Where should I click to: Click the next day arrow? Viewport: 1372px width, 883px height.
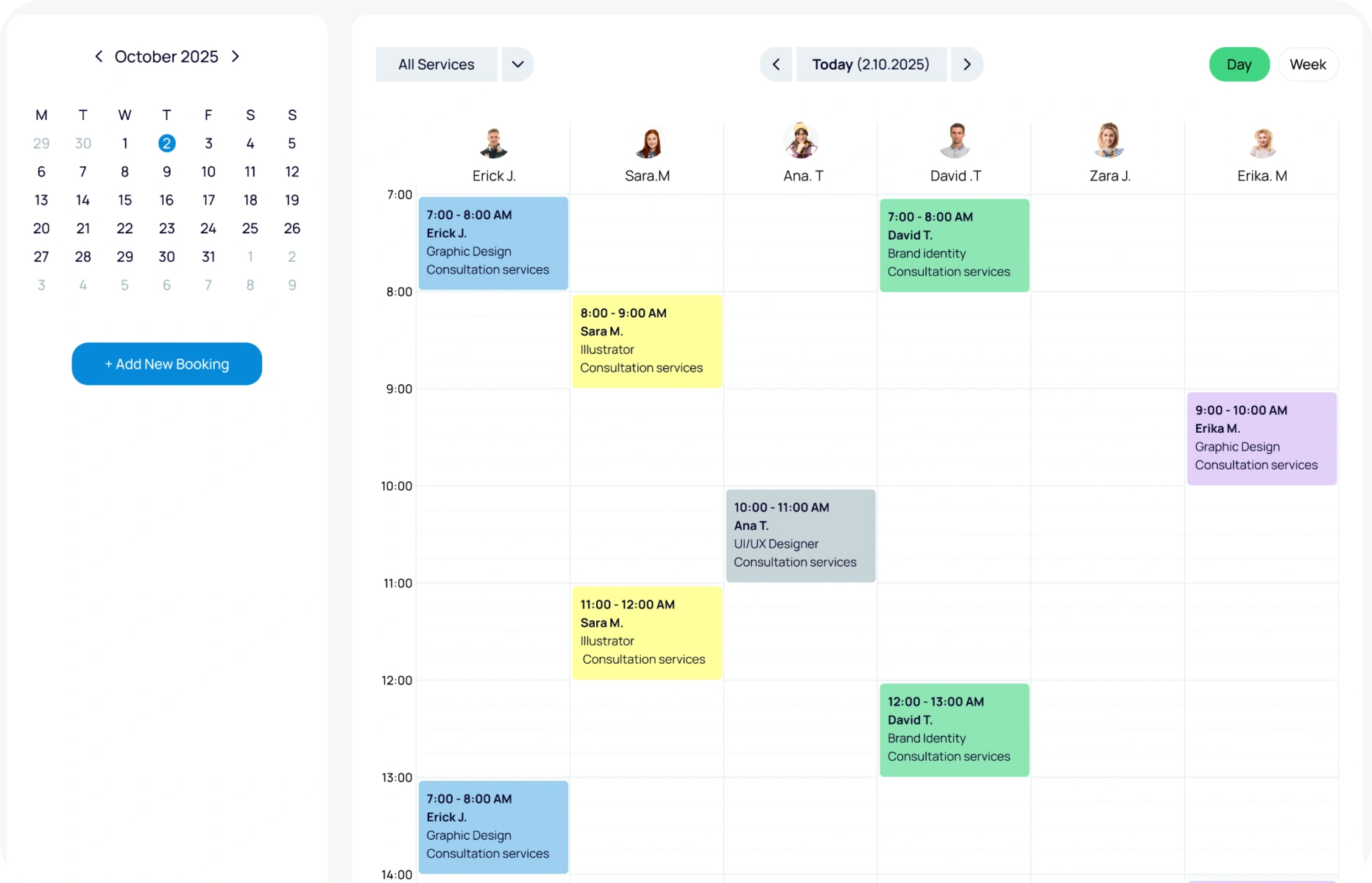967,65
